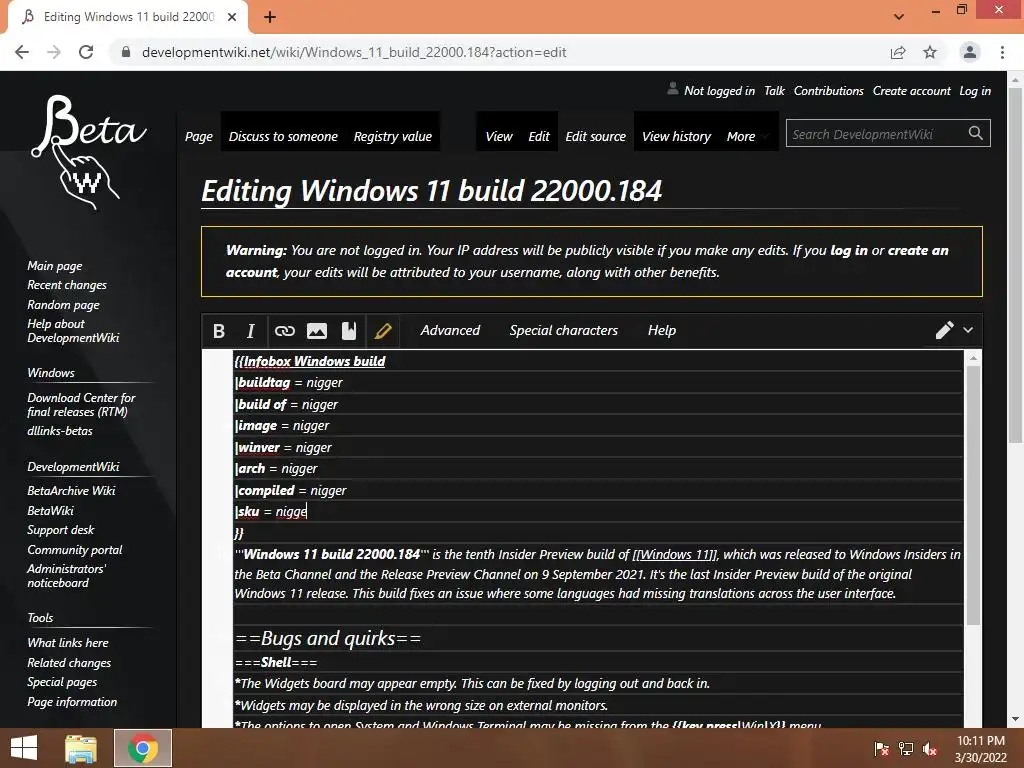This screenshot has height=768, width=1024.
Task: Go to a Random page
Action: 63,304
